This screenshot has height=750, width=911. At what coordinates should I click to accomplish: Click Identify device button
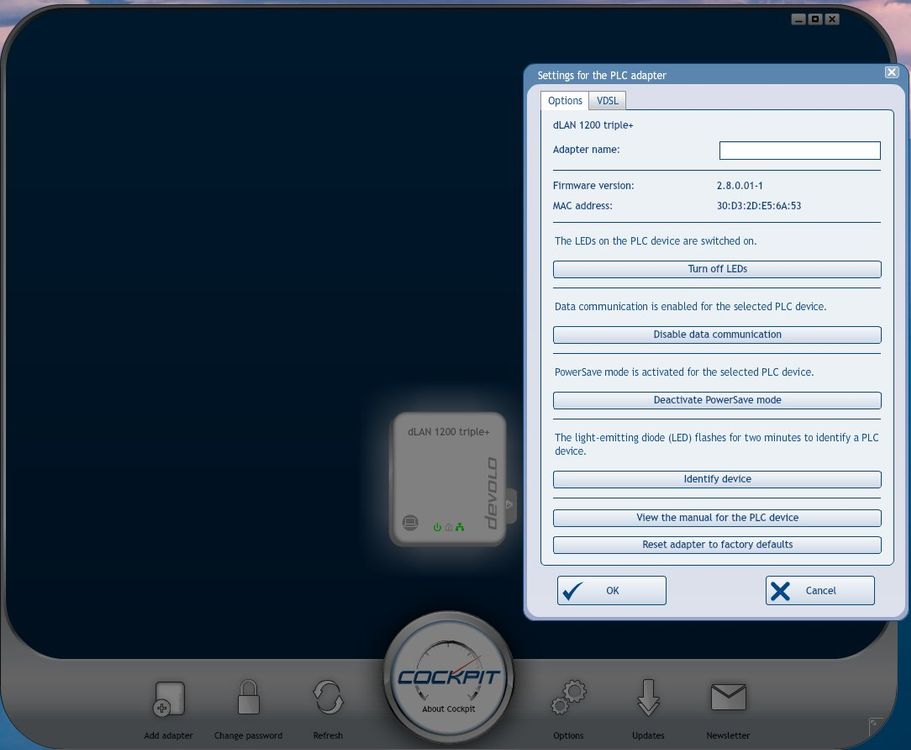click(717, 479)
